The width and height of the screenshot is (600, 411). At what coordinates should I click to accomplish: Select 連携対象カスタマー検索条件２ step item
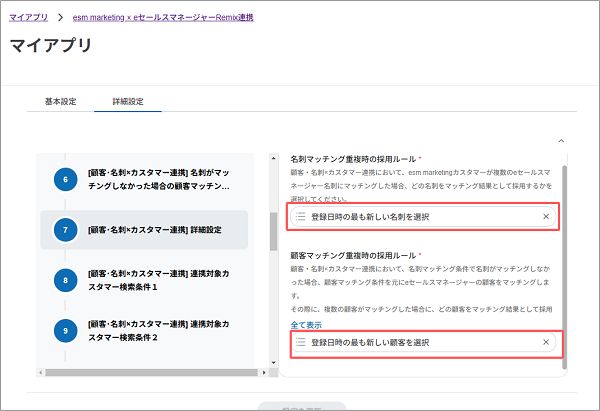click(159, 332)
